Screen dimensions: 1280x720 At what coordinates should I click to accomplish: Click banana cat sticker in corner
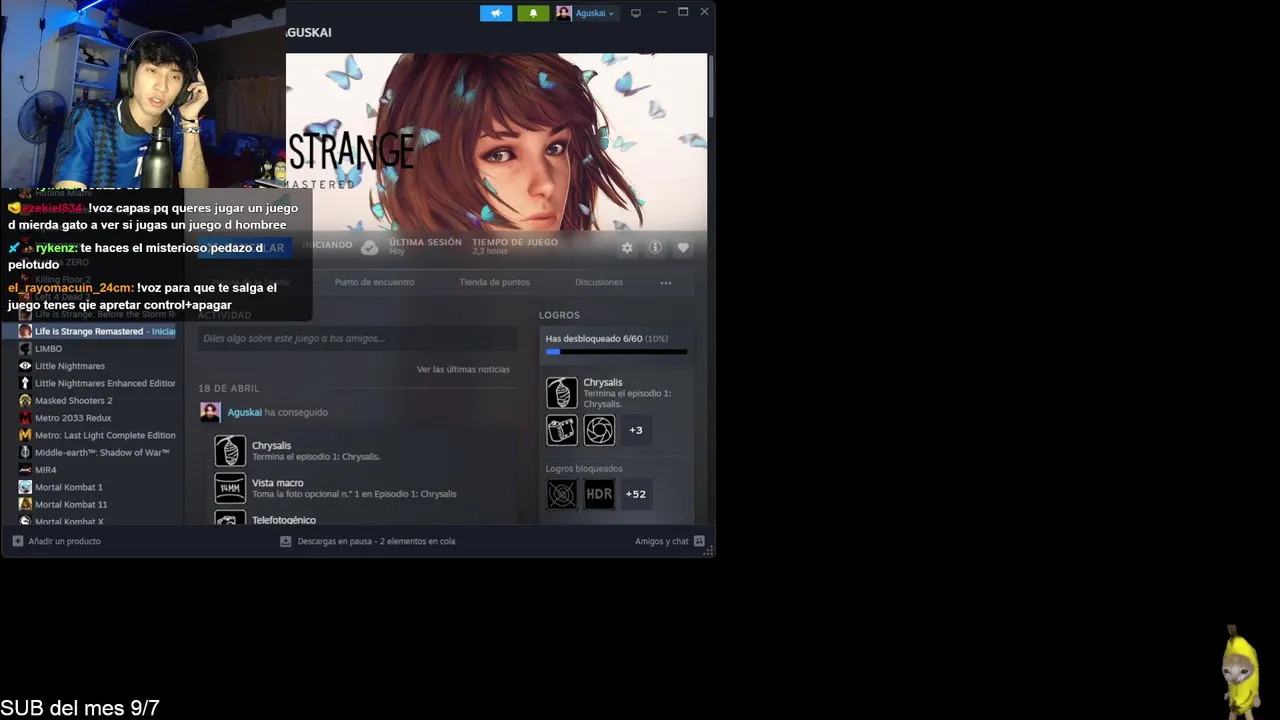[1241, 671]
